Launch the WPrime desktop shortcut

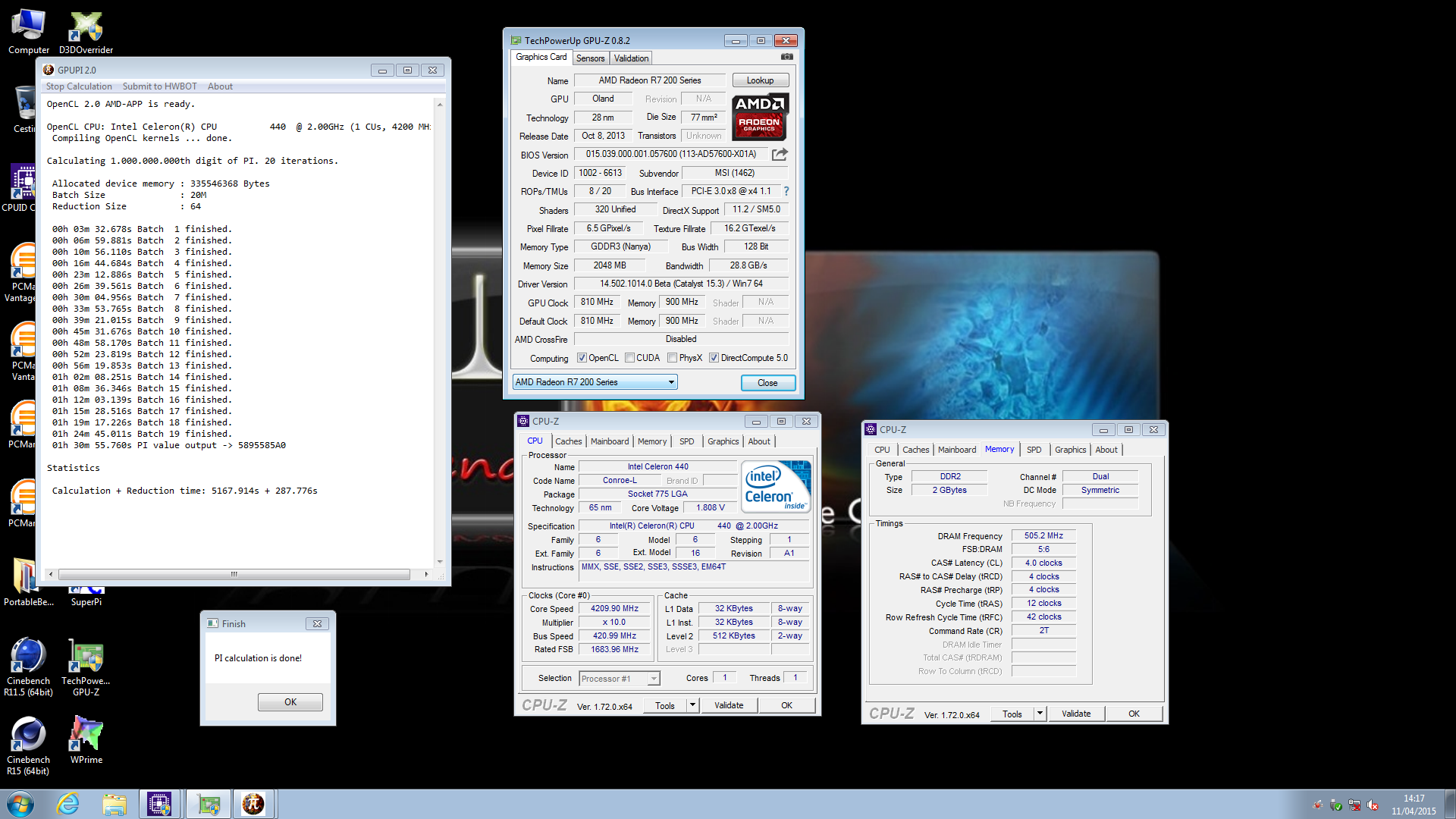tap(86, 740)
